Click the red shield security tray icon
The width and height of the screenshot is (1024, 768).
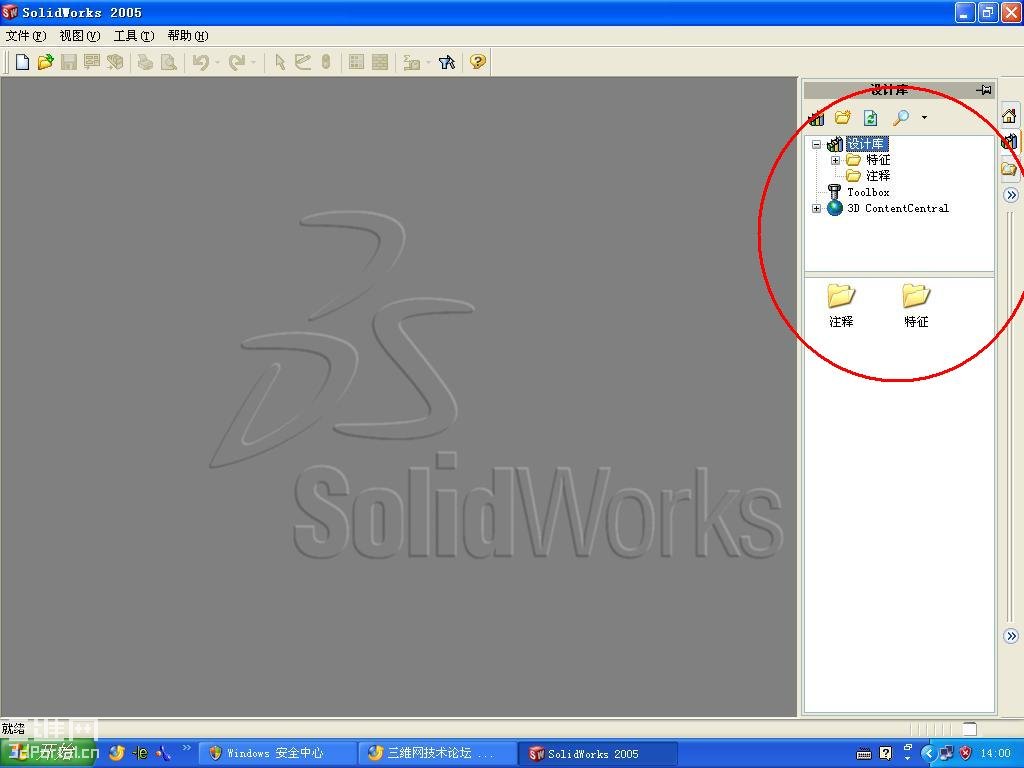pos(966,754)
